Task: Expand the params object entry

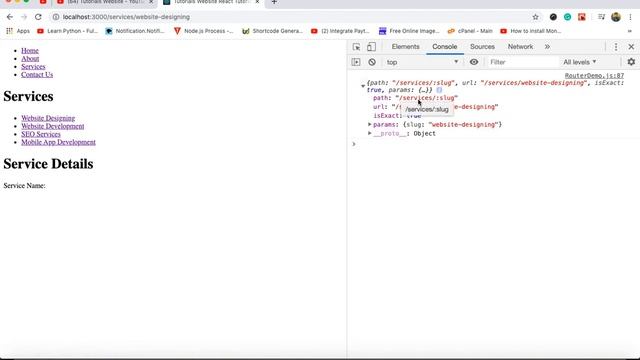Action: tap(369, 124)
